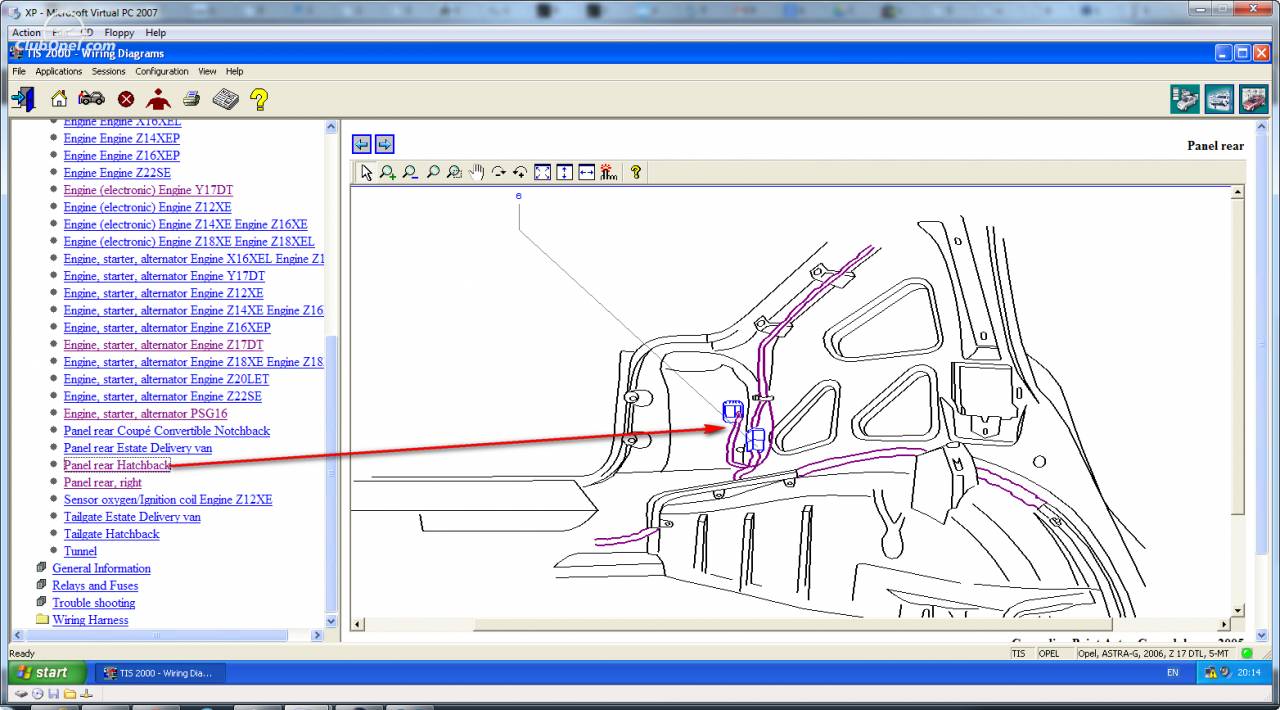Screen dimensions: 1280x710
Task: Open Panel rear, right link
Action: [x=102, y=482]
